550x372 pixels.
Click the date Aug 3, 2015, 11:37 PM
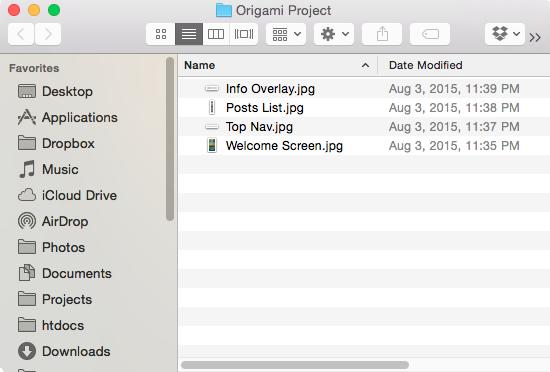coord(454,127)
